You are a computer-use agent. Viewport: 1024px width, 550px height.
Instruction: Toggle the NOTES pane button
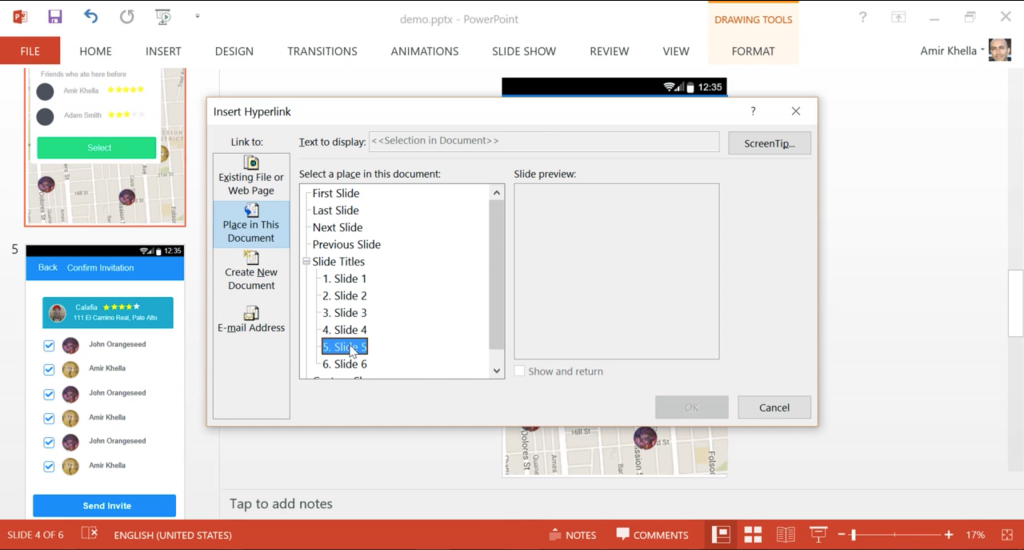coord(573,535)
